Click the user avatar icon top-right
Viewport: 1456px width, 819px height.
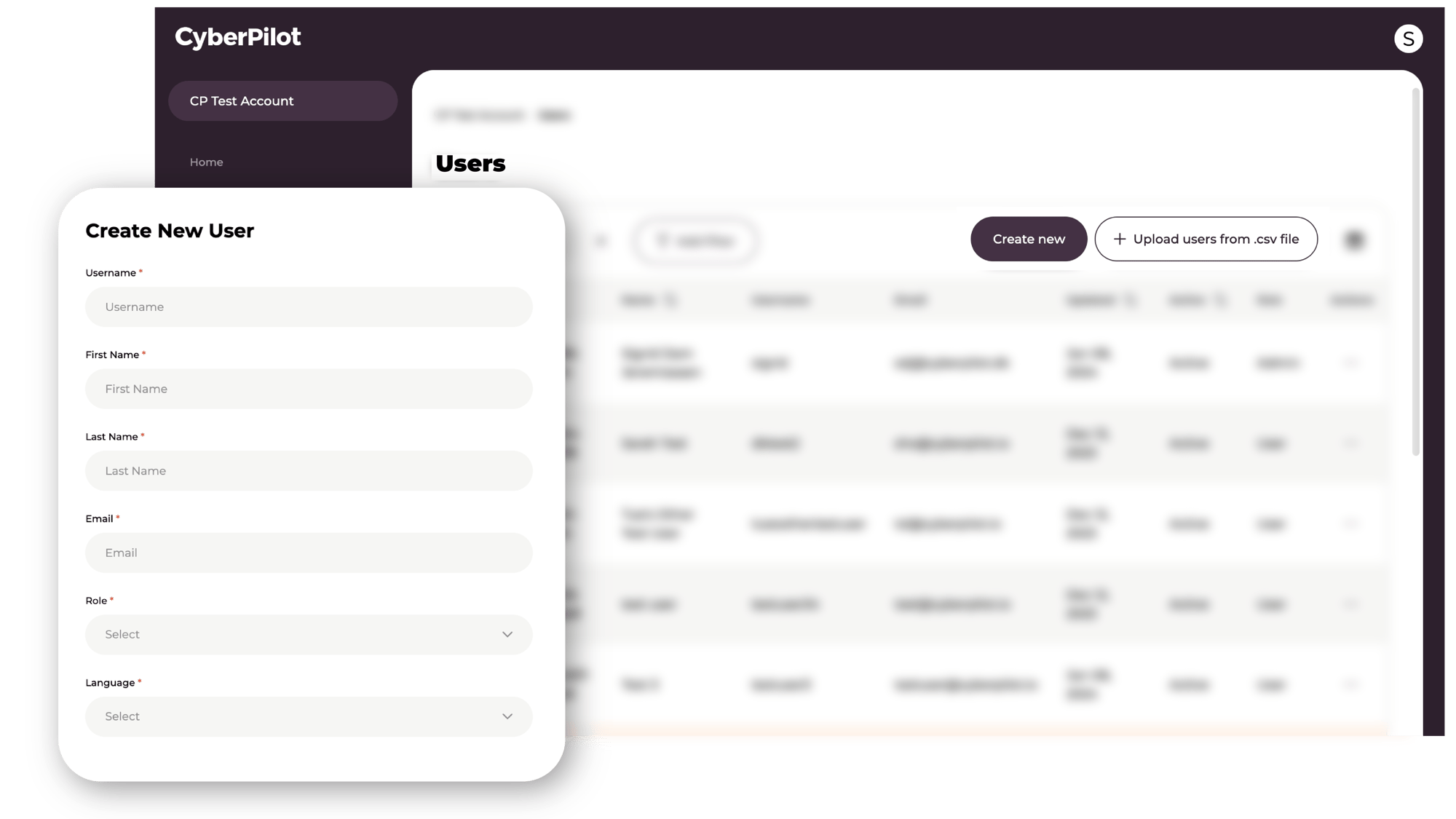pyautogui.click(x=1409, y=38)
